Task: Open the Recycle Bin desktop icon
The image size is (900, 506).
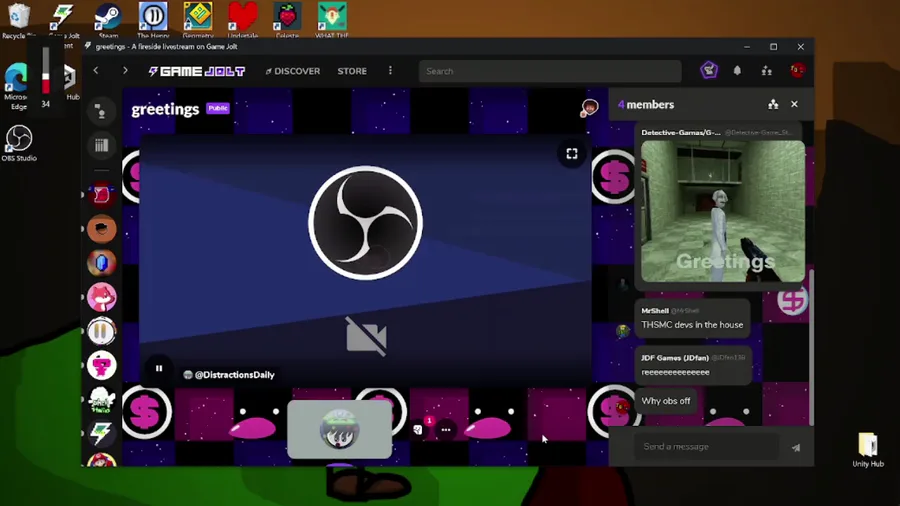Action: (18, 20)
